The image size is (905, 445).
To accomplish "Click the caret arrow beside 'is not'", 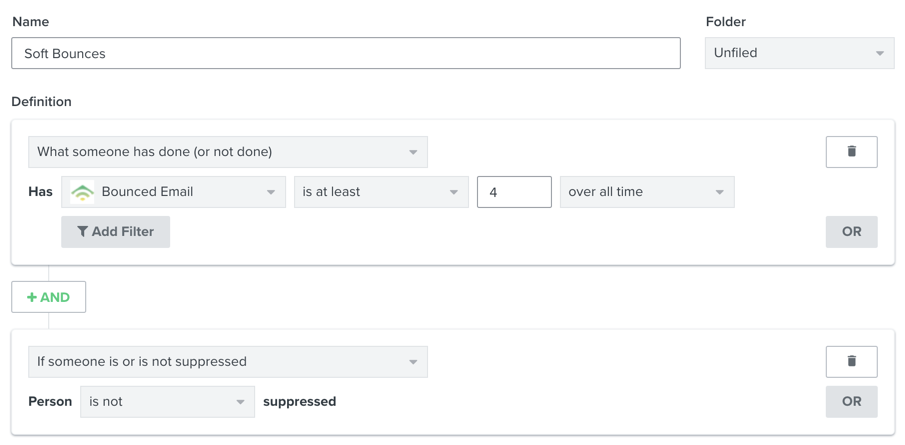I will [240, 402].
